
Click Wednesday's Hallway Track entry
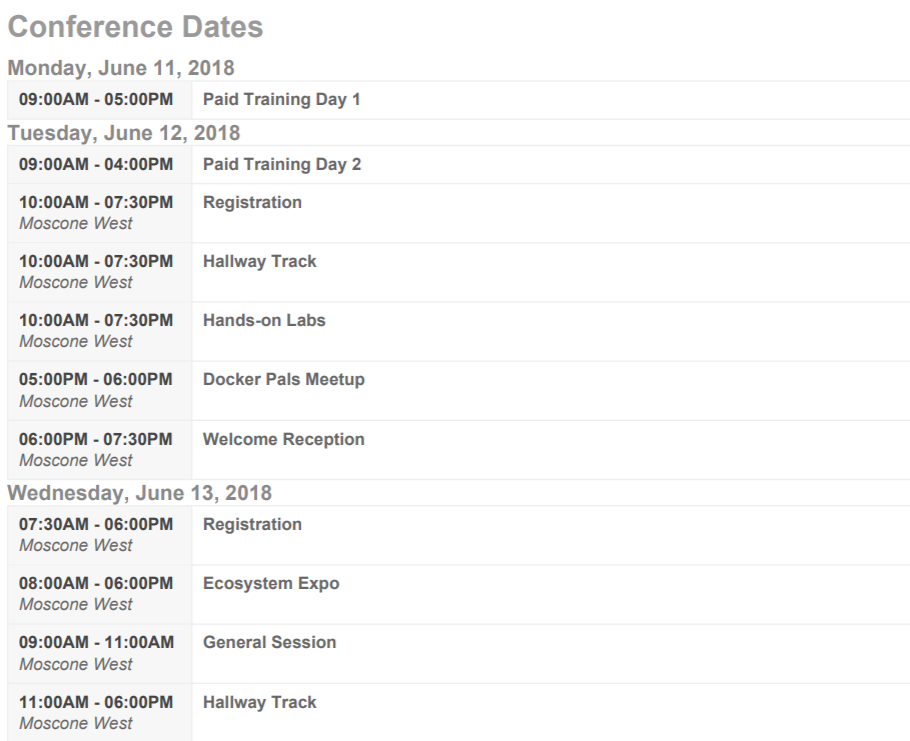coord(259,702)
